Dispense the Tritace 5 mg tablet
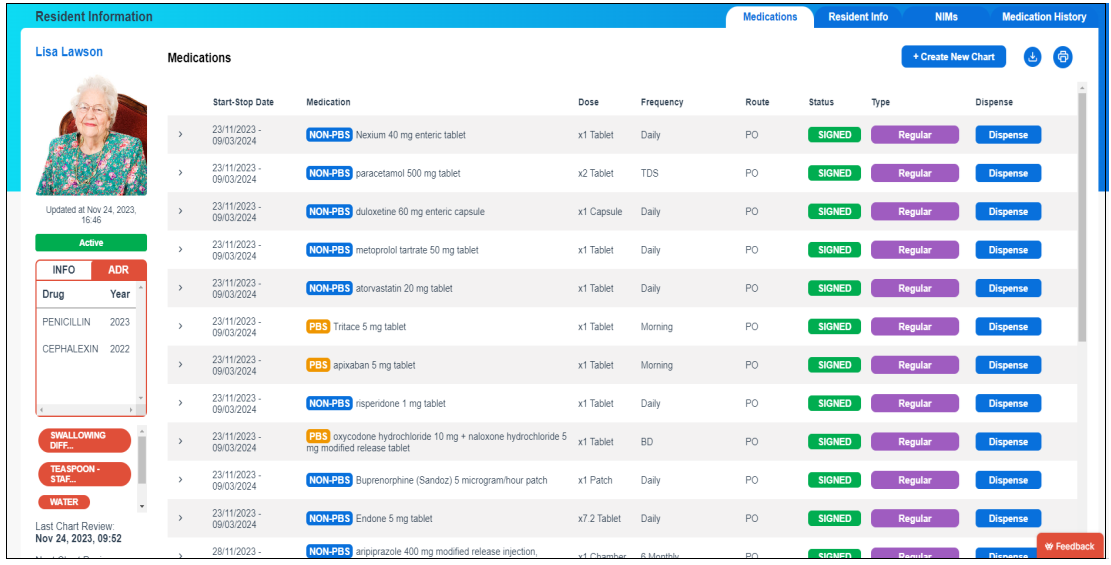The image size is (1111, 565). coord(1008,327)
